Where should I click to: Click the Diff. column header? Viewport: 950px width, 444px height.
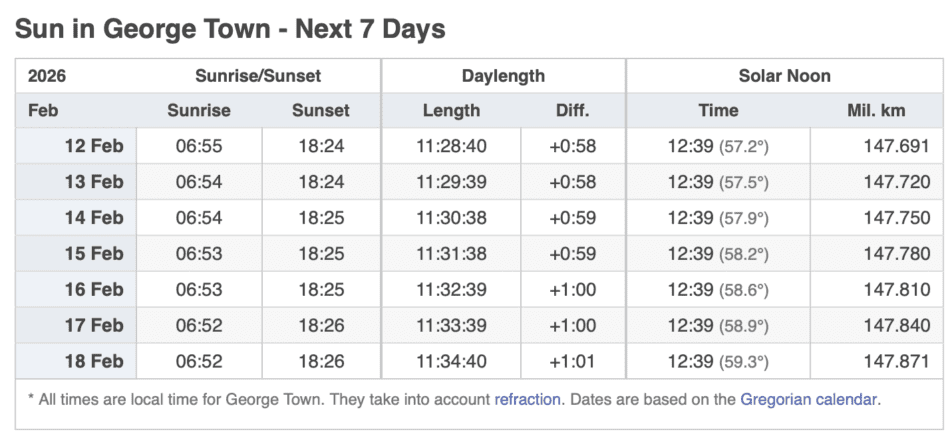pos(572,111)
